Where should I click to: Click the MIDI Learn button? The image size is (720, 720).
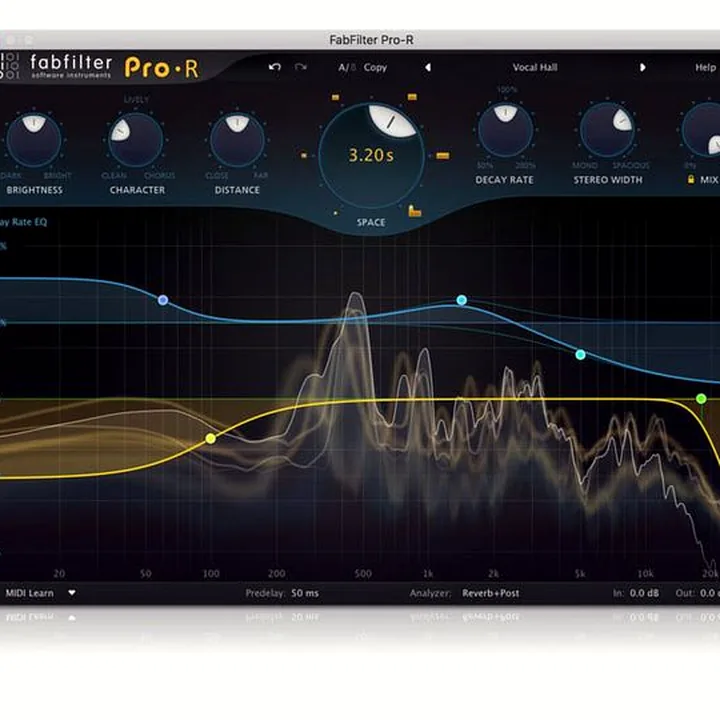pos(29,593)
